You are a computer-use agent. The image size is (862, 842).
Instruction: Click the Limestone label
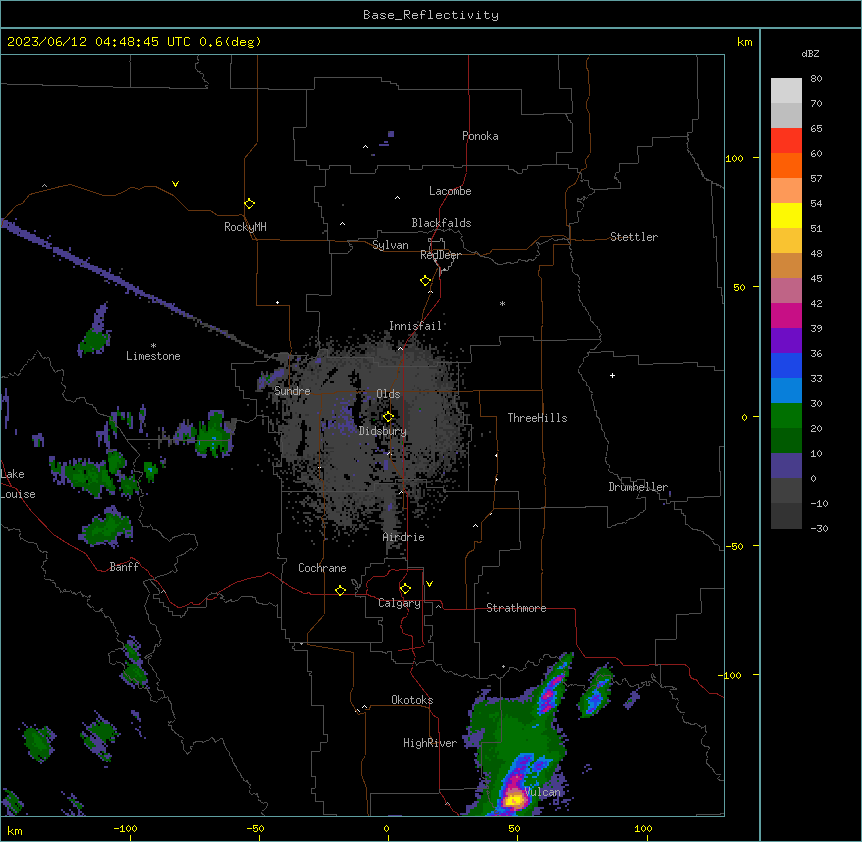tap(153, 356)
